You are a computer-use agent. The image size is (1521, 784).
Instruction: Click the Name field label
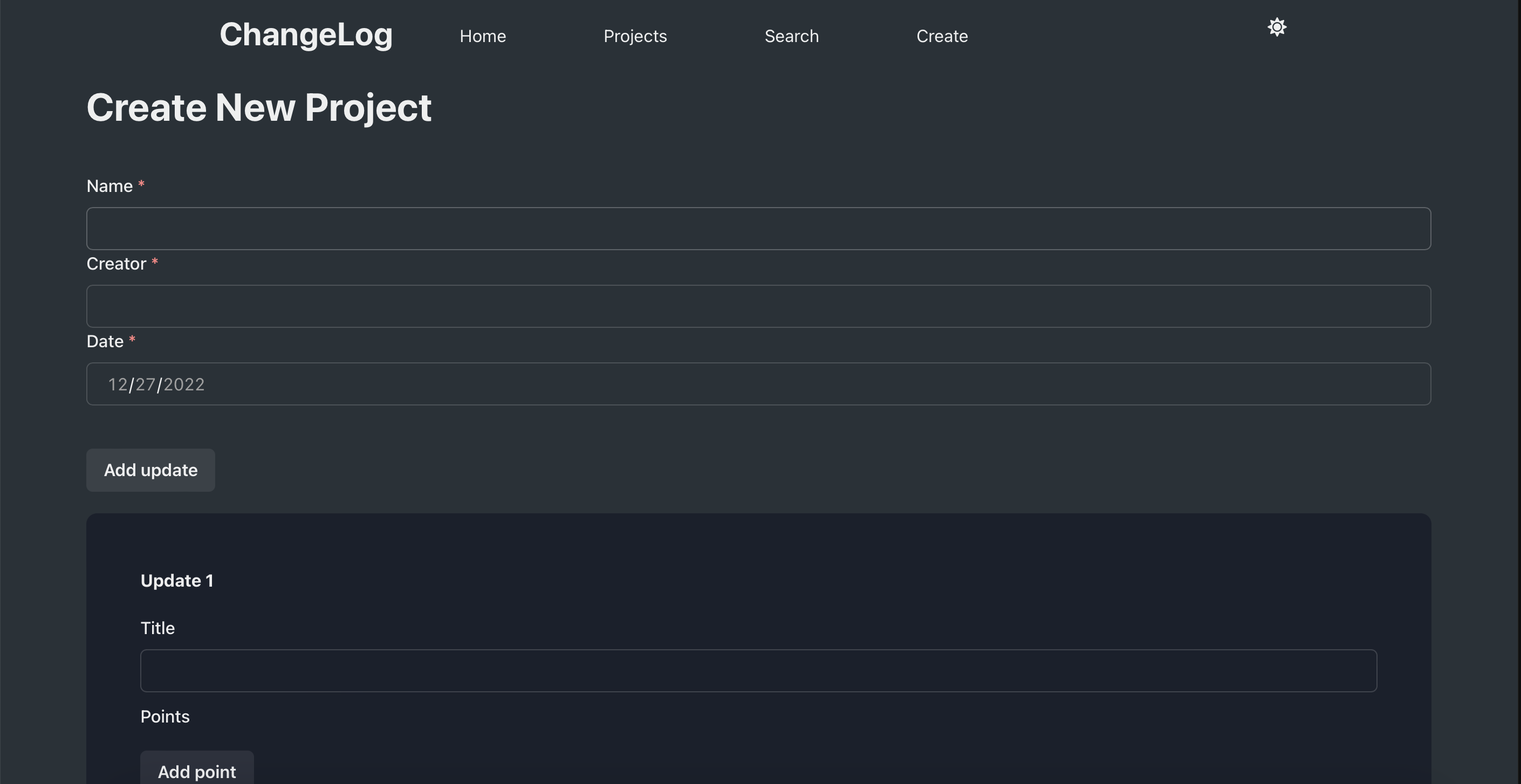tap(110, 186)
